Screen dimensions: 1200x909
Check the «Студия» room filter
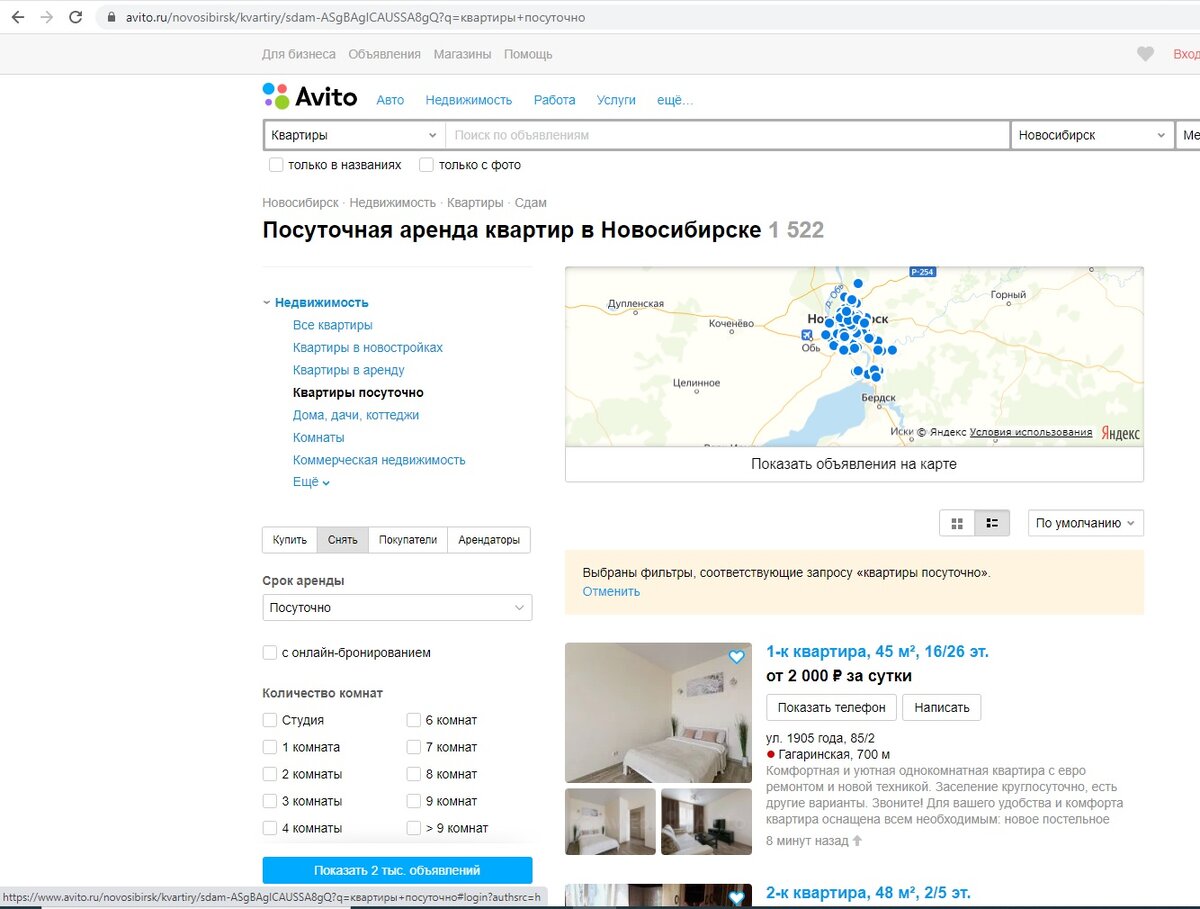point(270,720)
